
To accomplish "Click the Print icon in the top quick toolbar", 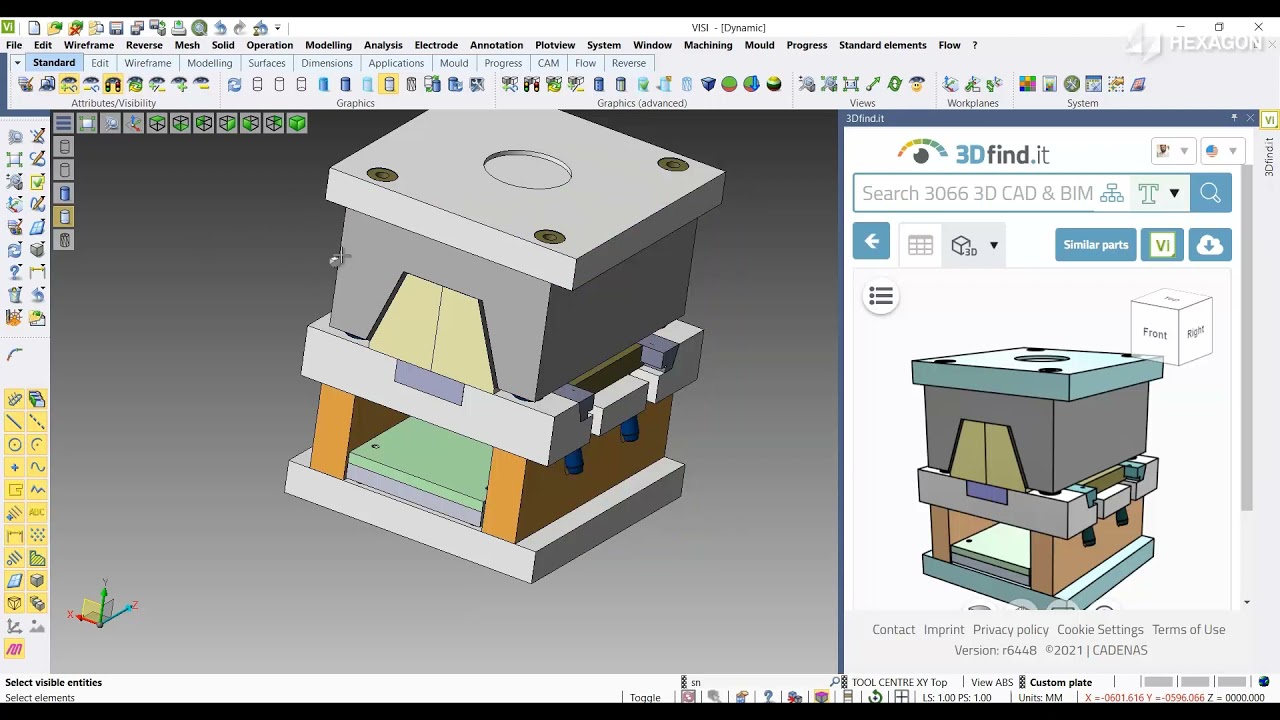I will click(x=178, y=28).
